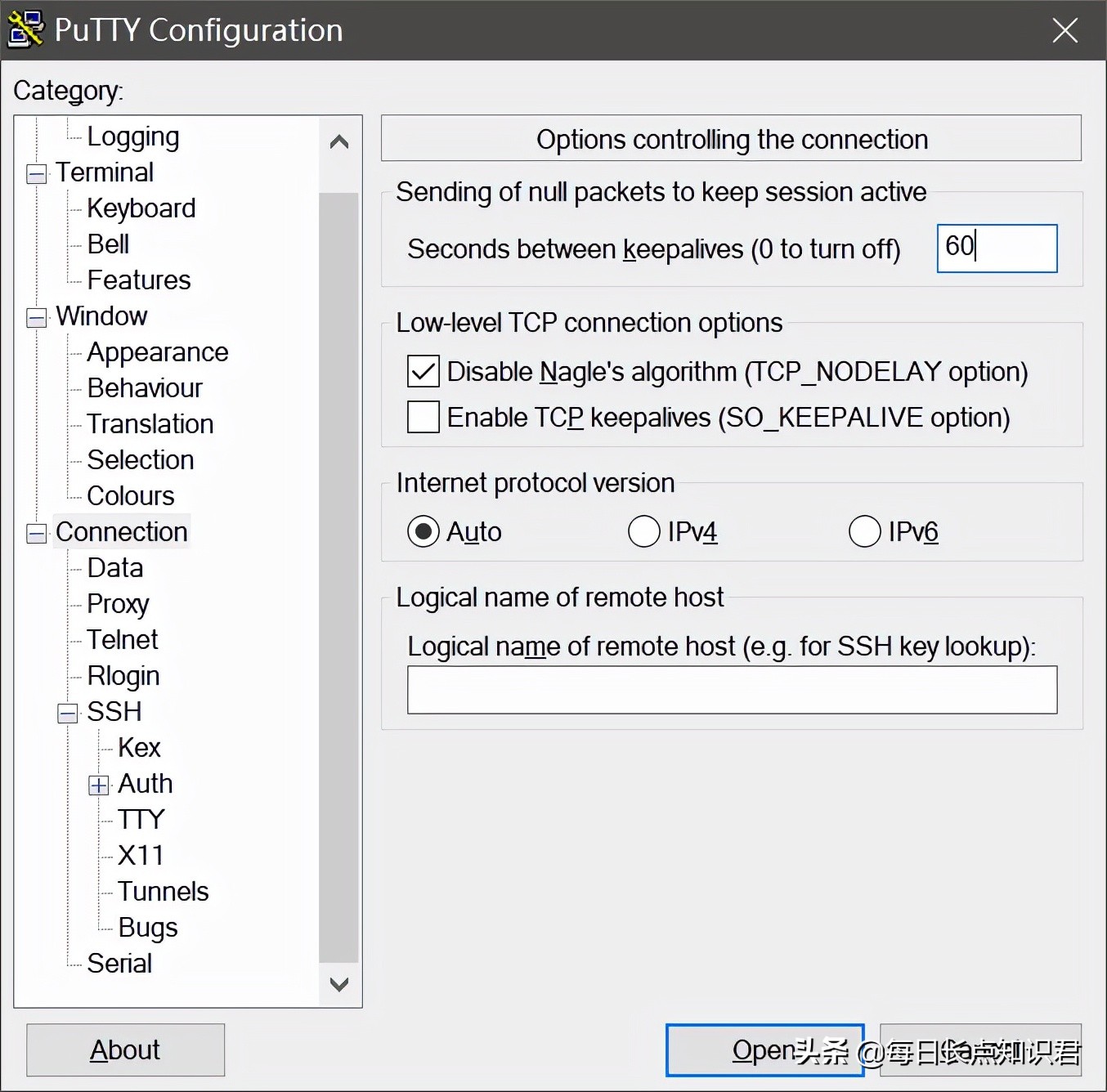Viewport: 1107px width, 1092px height.
Task: Open the Keyboard settings category
Action: [141, 208]
